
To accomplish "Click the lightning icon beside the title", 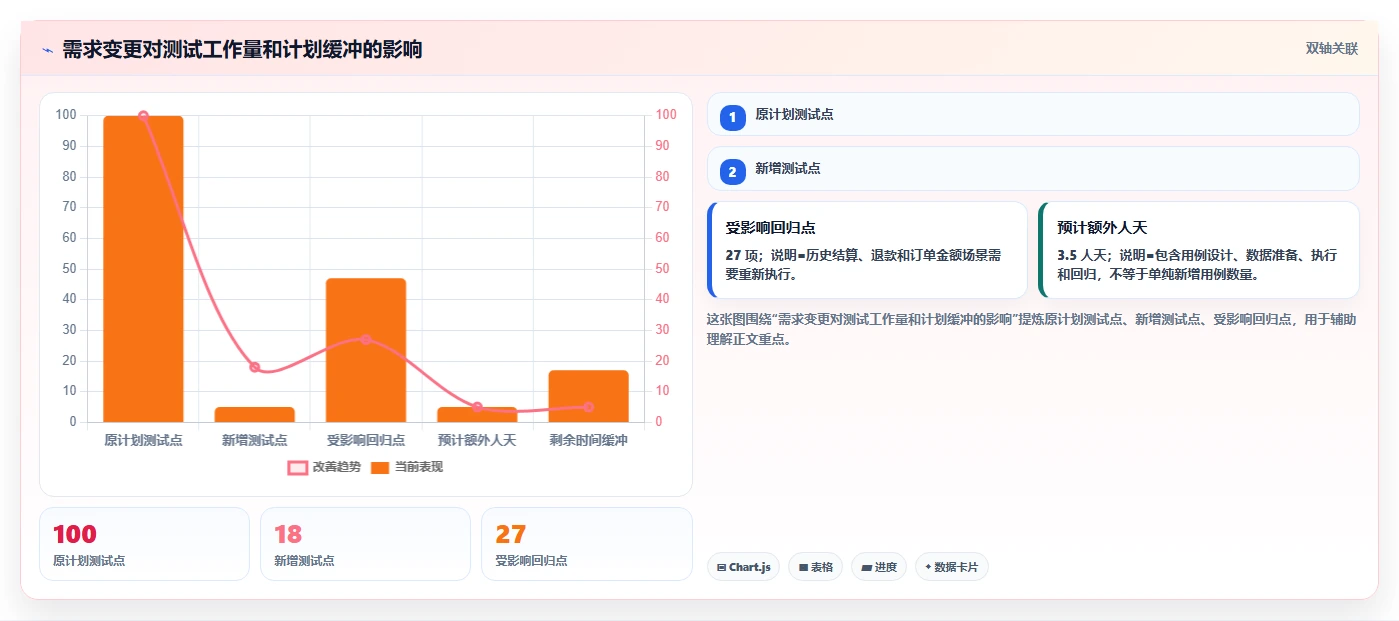I will click(x=47, y=50).
